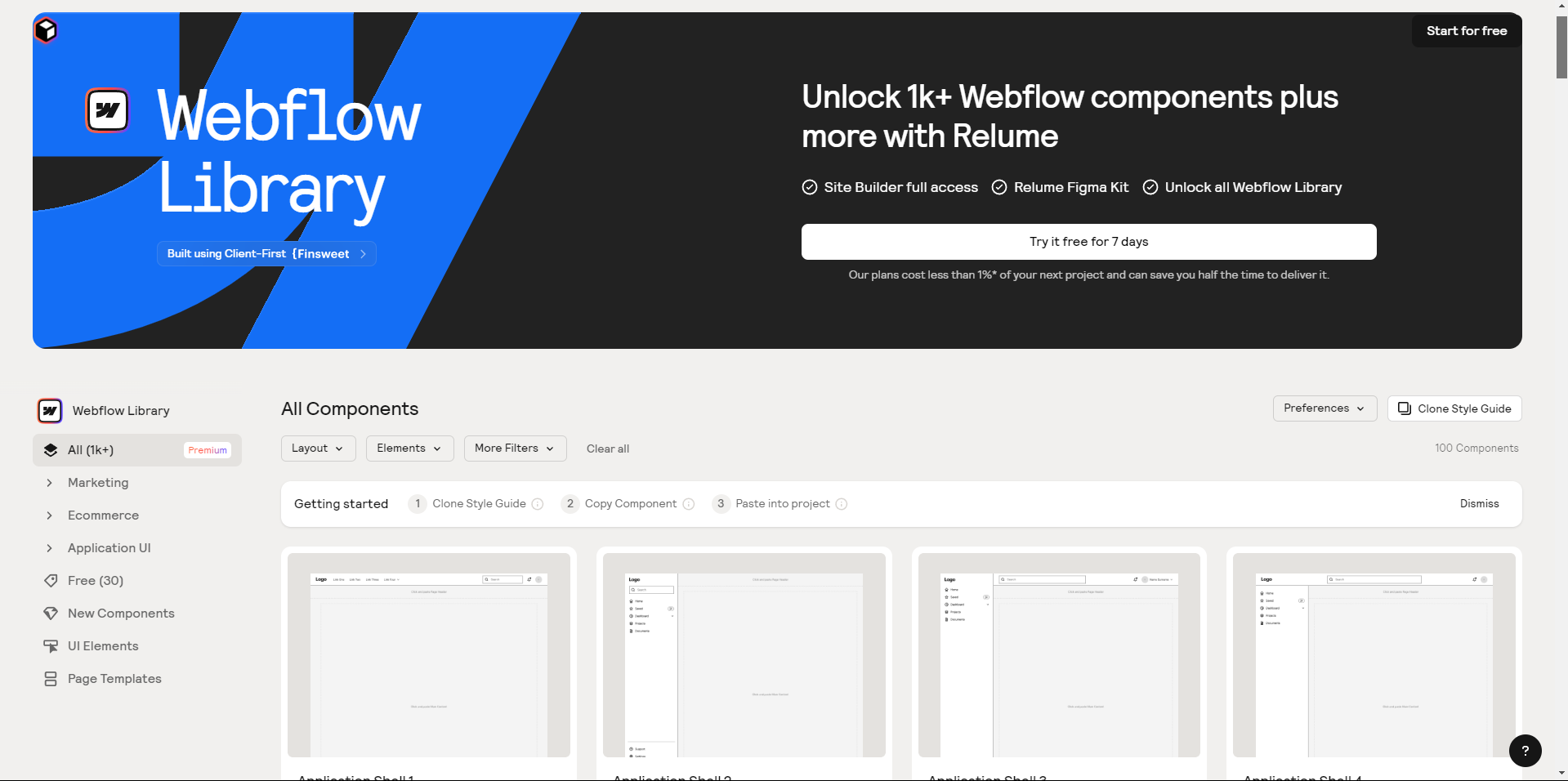
Task: Click Clear all filters
Action: pos(608,449)
